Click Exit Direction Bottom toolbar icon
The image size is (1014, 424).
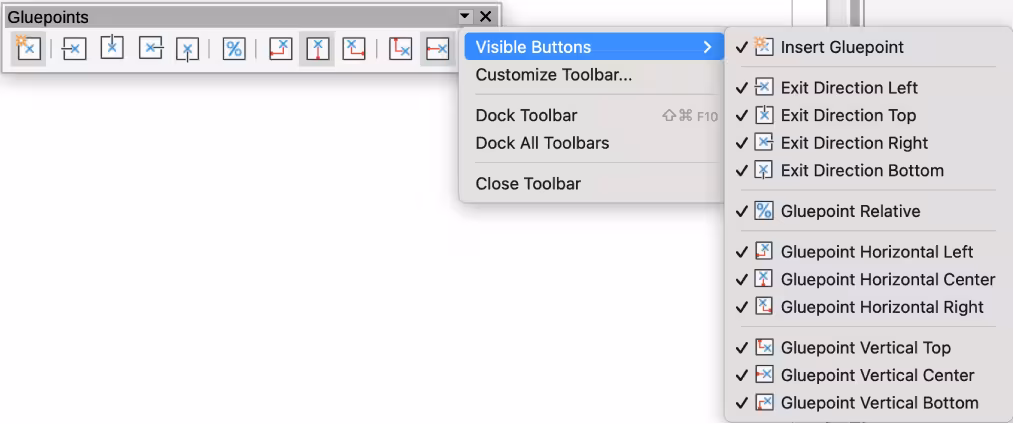point(188,48)
